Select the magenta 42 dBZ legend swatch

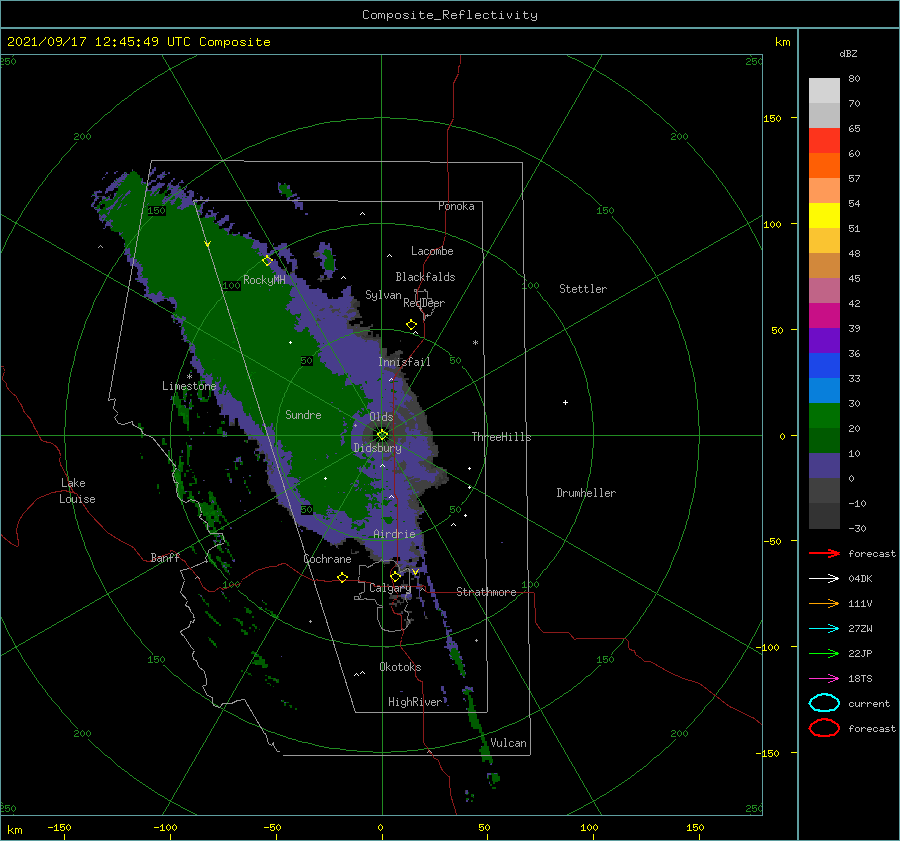[x=824, y=315]
